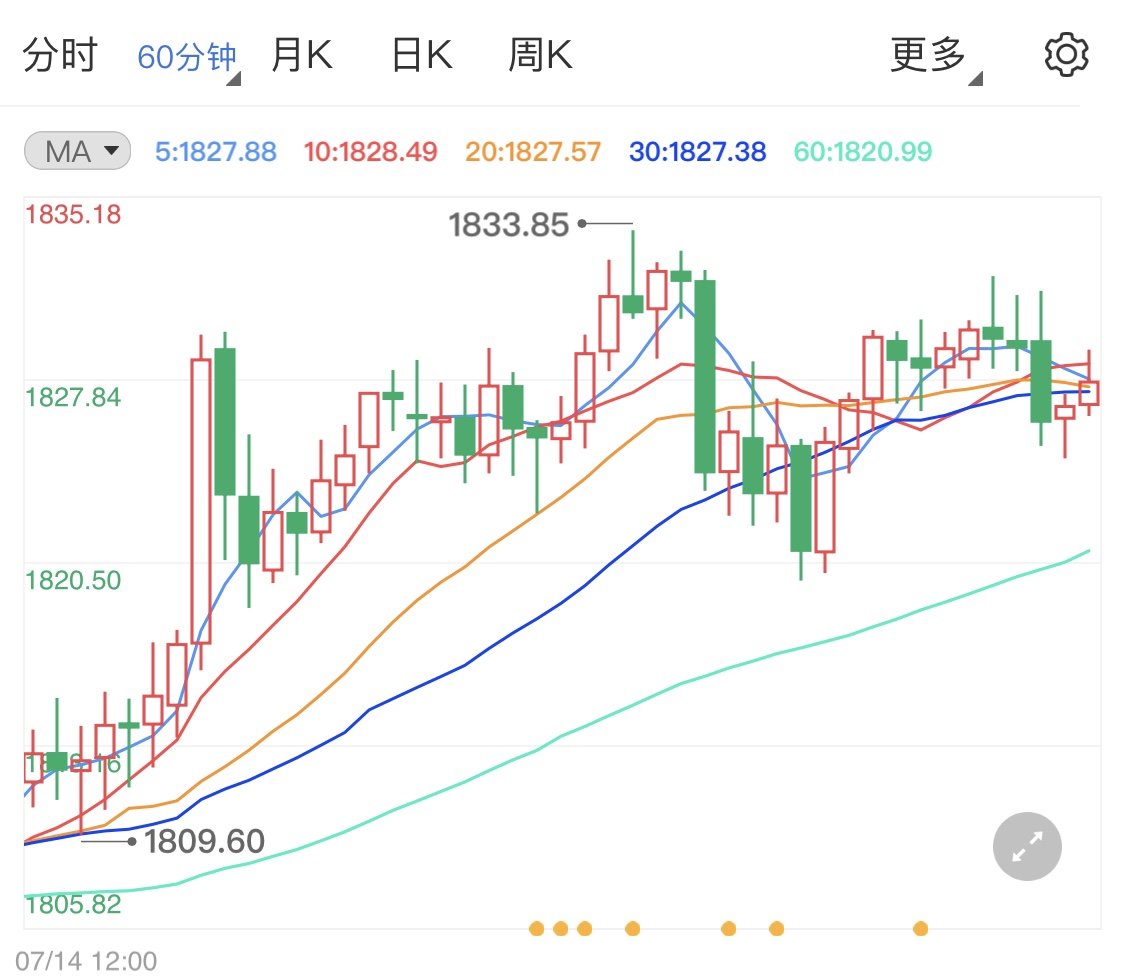Switch to the 分时 tab
The image size is (1125, 976).
(60, 55)
